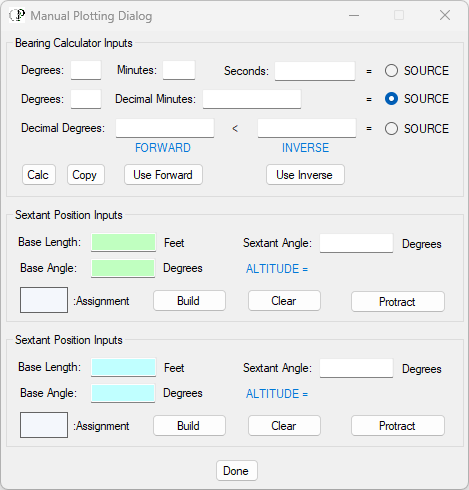The width and height of the screenshot is (469, 490).
Task: Click Protract in first Sextant section
Action: click(398, 302)
